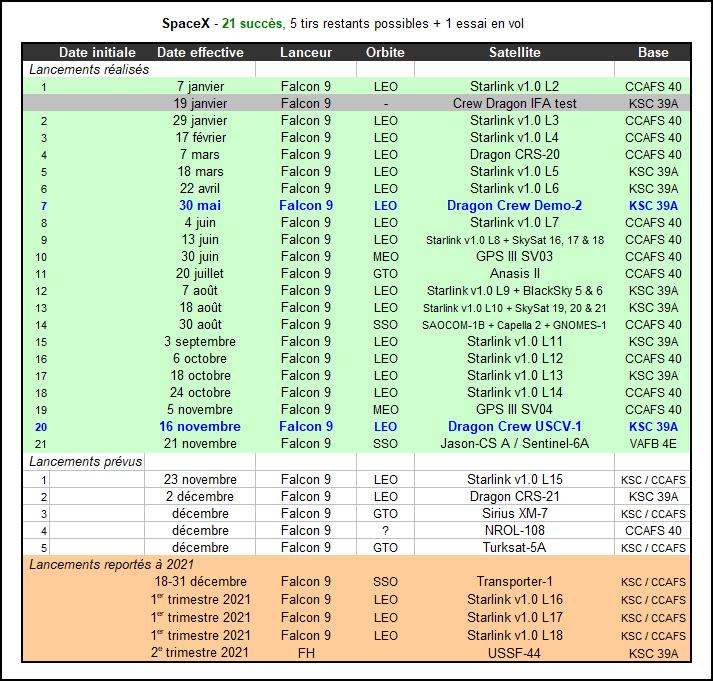Click the '16 novembre' date cell

200,426
